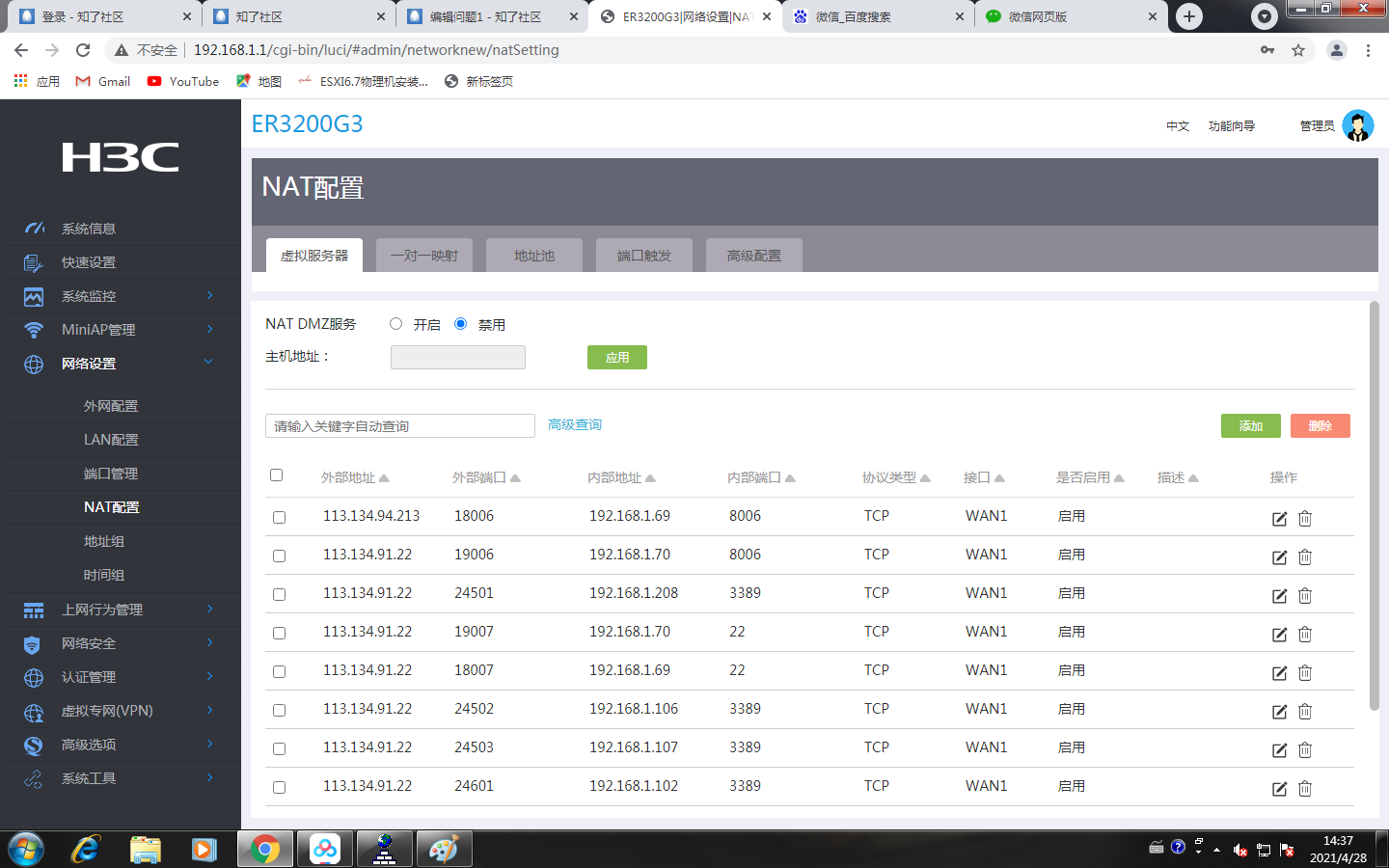Edit the rule for external port 24503

click(1279, 750)
